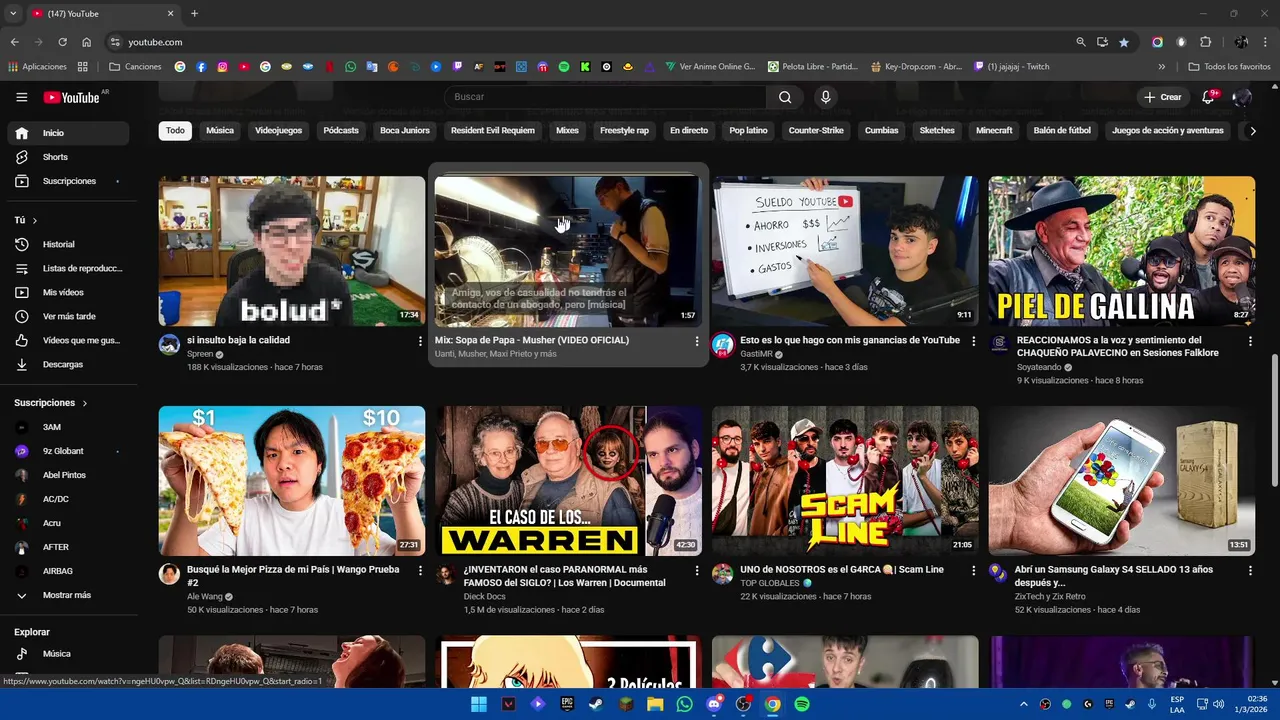Open the notifications bell

click(1208, 97)
